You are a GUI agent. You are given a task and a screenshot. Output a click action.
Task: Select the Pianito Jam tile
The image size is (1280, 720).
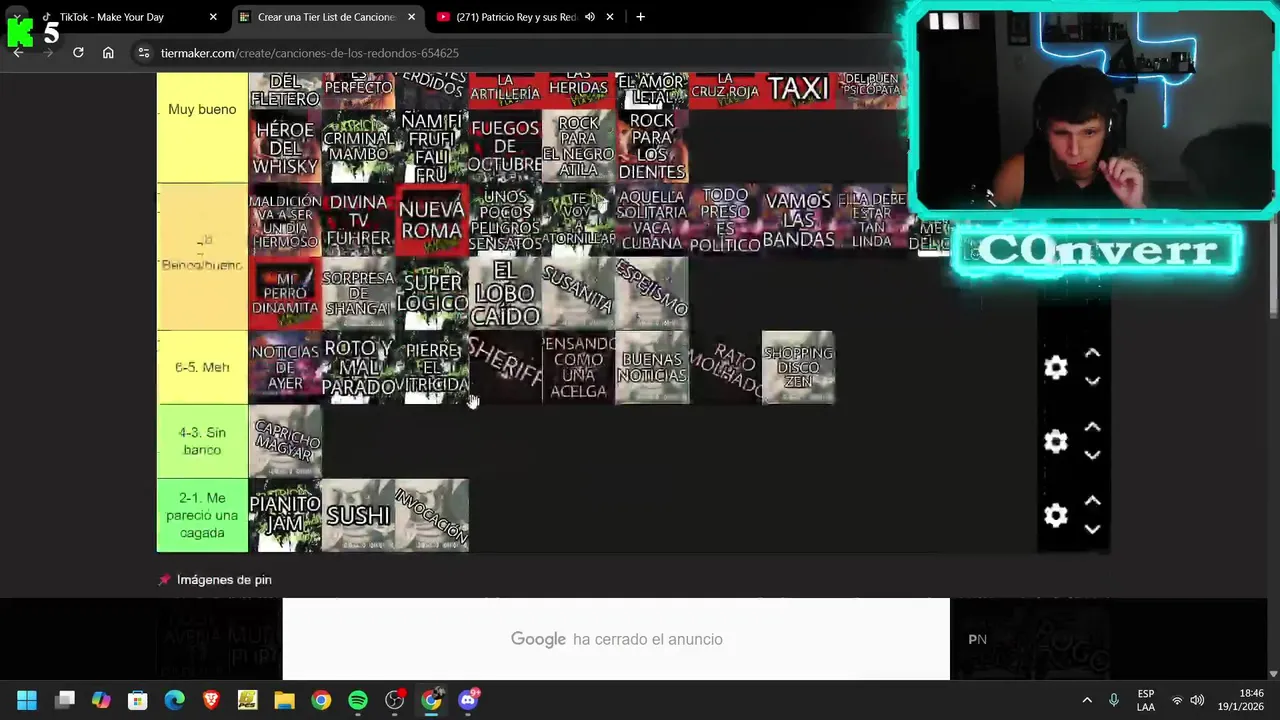coord(285,516)
